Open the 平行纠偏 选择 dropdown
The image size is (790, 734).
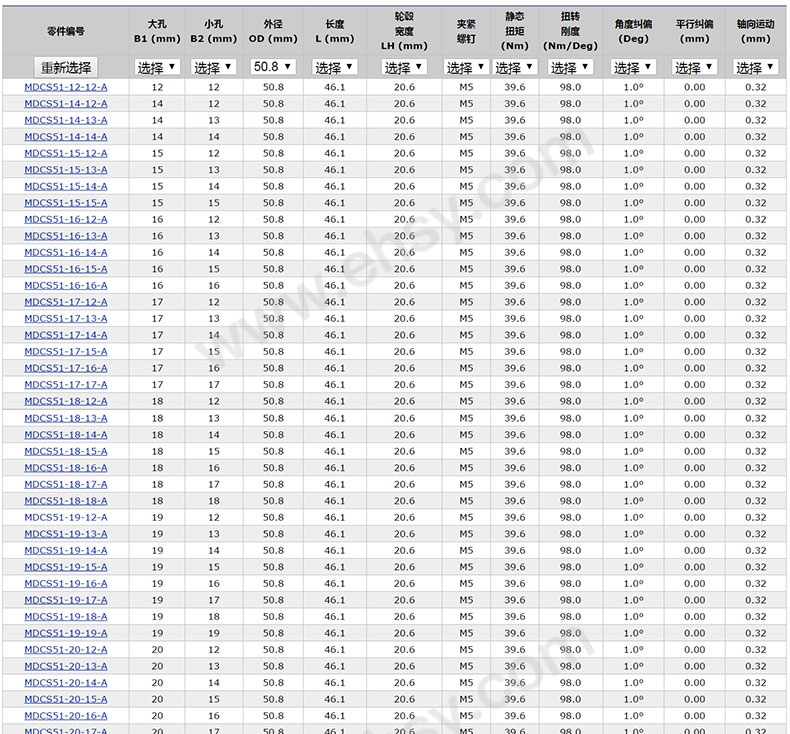(x=694, y=67)
